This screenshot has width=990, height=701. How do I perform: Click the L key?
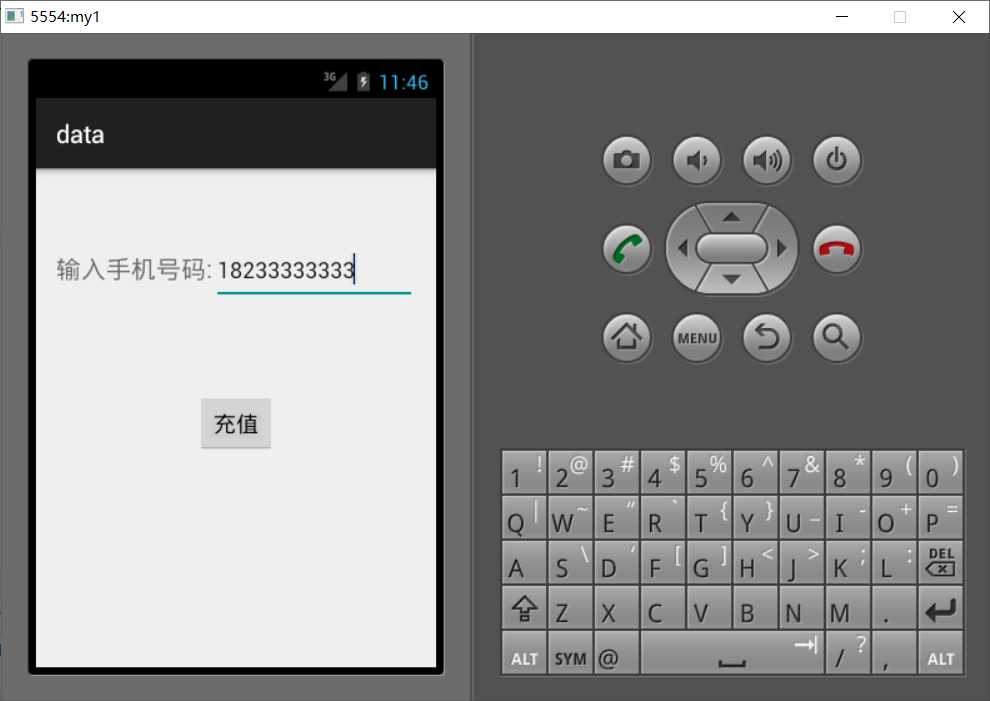pyautogui.click(x=894, y=562)
